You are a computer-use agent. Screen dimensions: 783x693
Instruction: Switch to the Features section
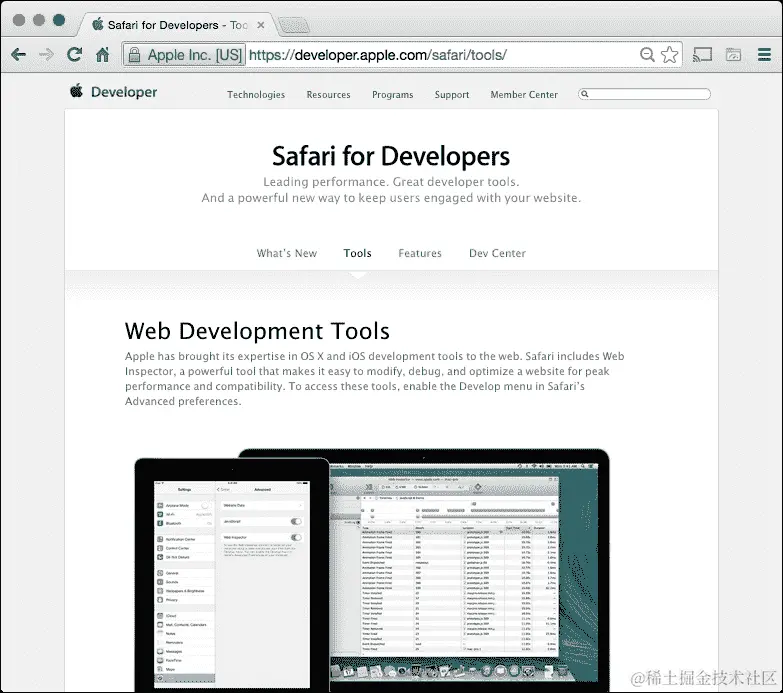pyautogui.click(x=420, y=253)
